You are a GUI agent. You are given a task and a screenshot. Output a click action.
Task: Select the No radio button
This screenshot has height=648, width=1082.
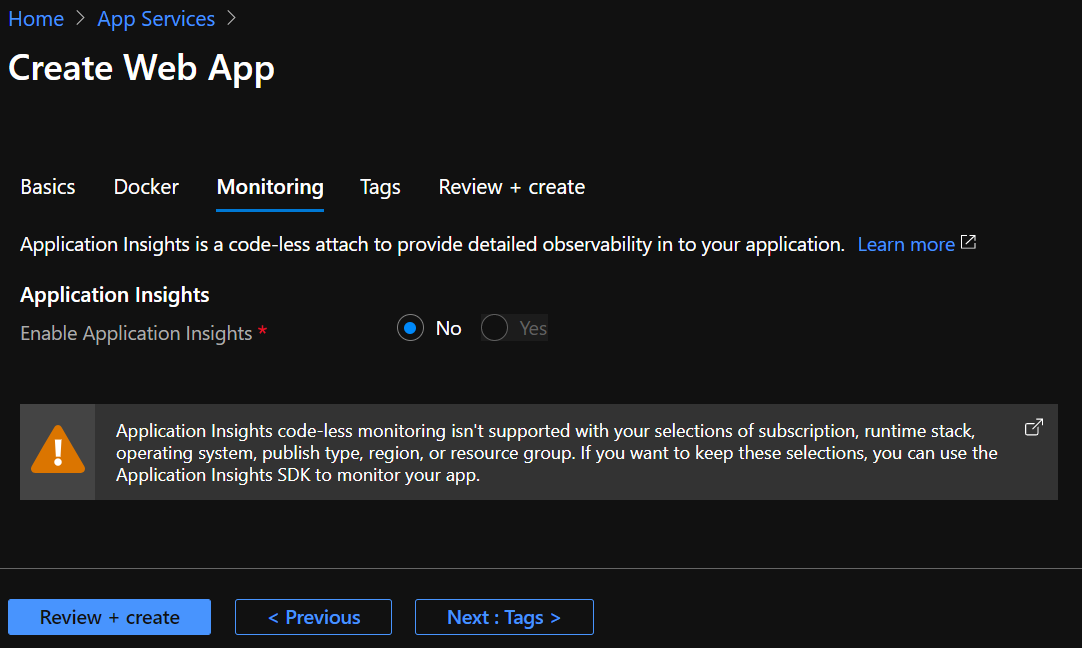pos(411,328)
